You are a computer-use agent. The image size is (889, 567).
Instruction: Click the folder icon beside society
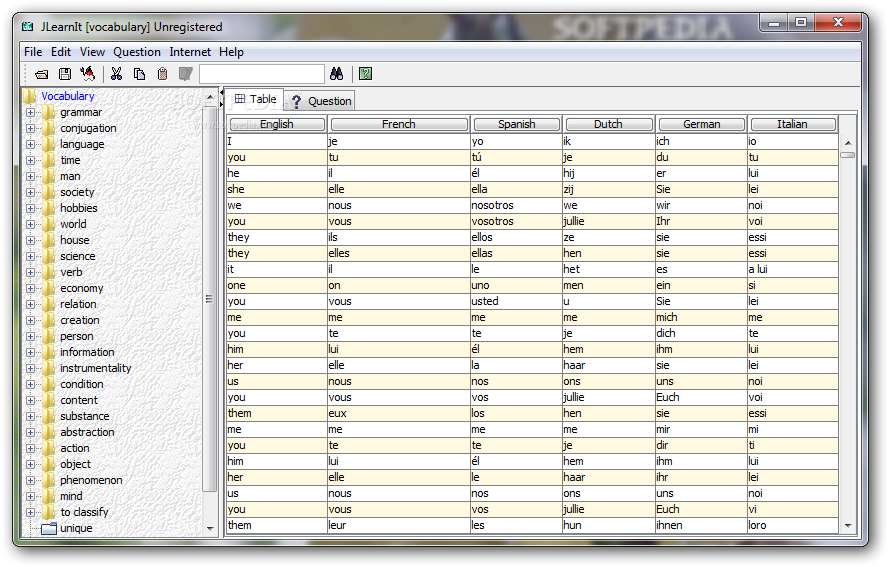pyautogui.click(x=49, y=192)
